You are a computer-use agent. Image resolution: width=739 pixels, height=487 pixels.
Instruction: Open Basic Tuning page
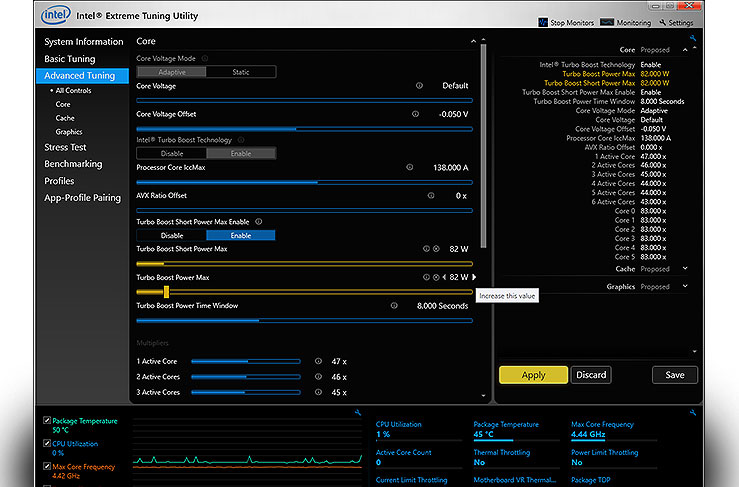point(70,58)
